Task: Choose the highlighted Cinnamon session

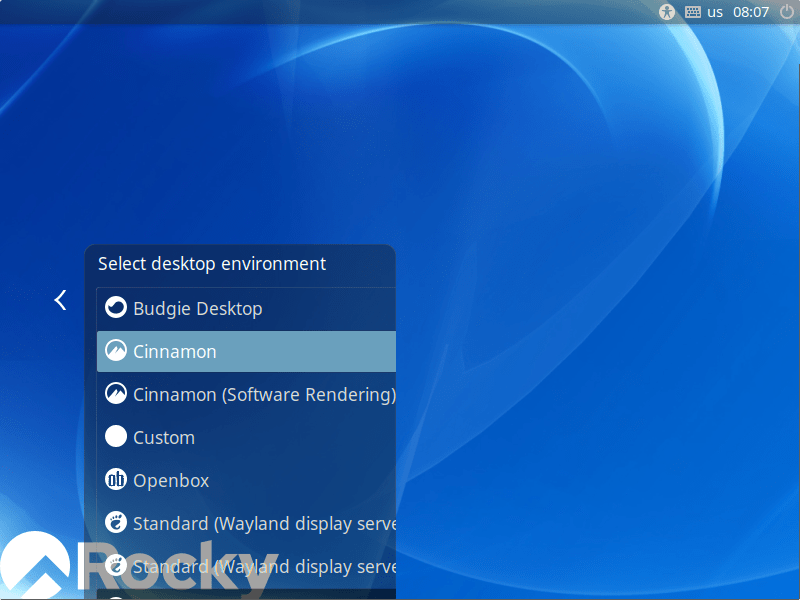Action: pyautogui.click(x=246, y=352)
